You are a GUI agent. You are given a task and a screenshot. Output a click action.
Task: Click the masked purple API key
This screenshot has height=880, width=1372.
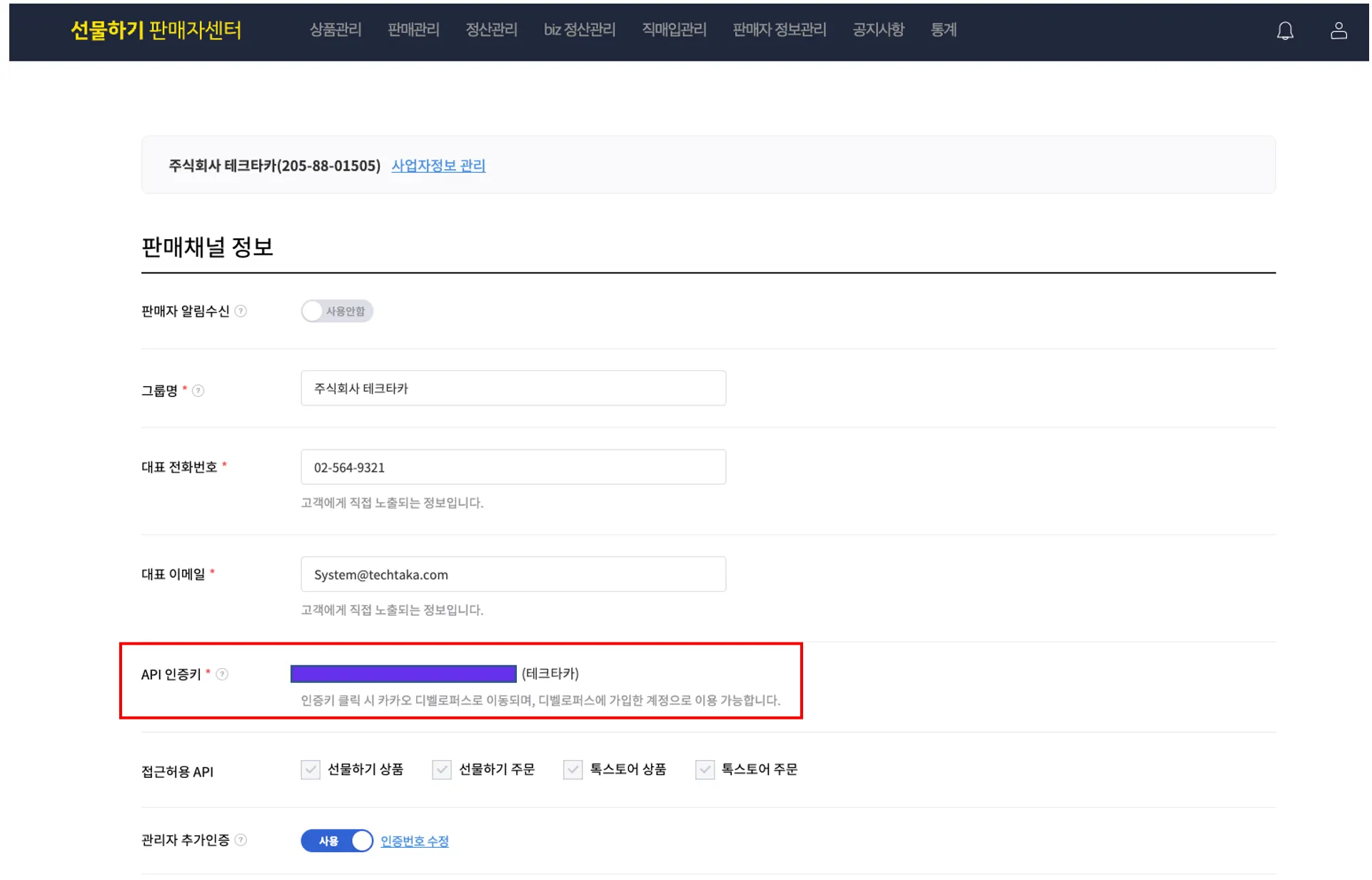(x=403, y=674)
